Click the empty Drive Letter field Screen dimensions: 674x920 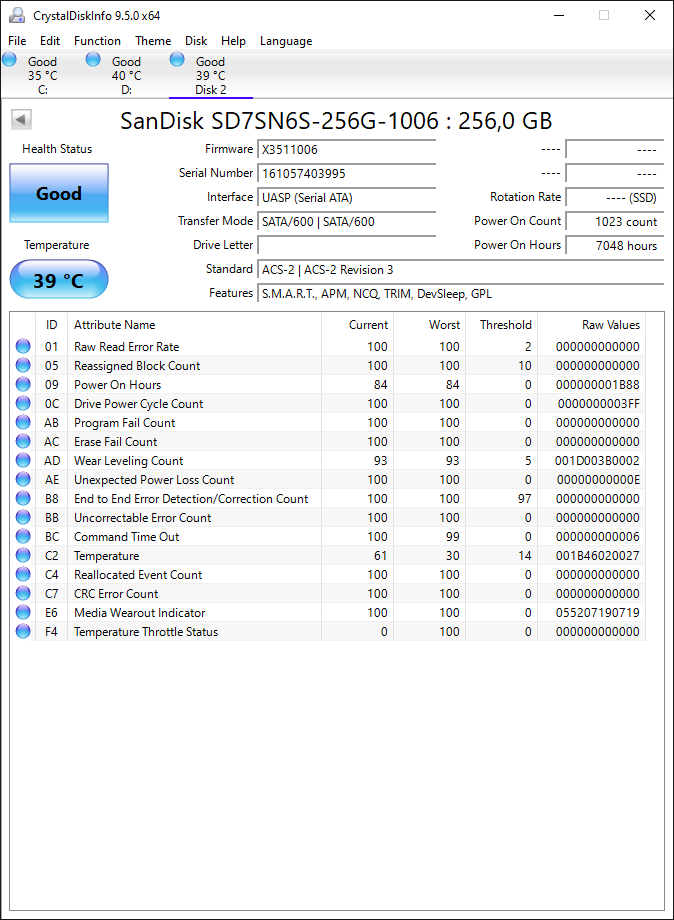pyautogui.click(x=347, y=245)
